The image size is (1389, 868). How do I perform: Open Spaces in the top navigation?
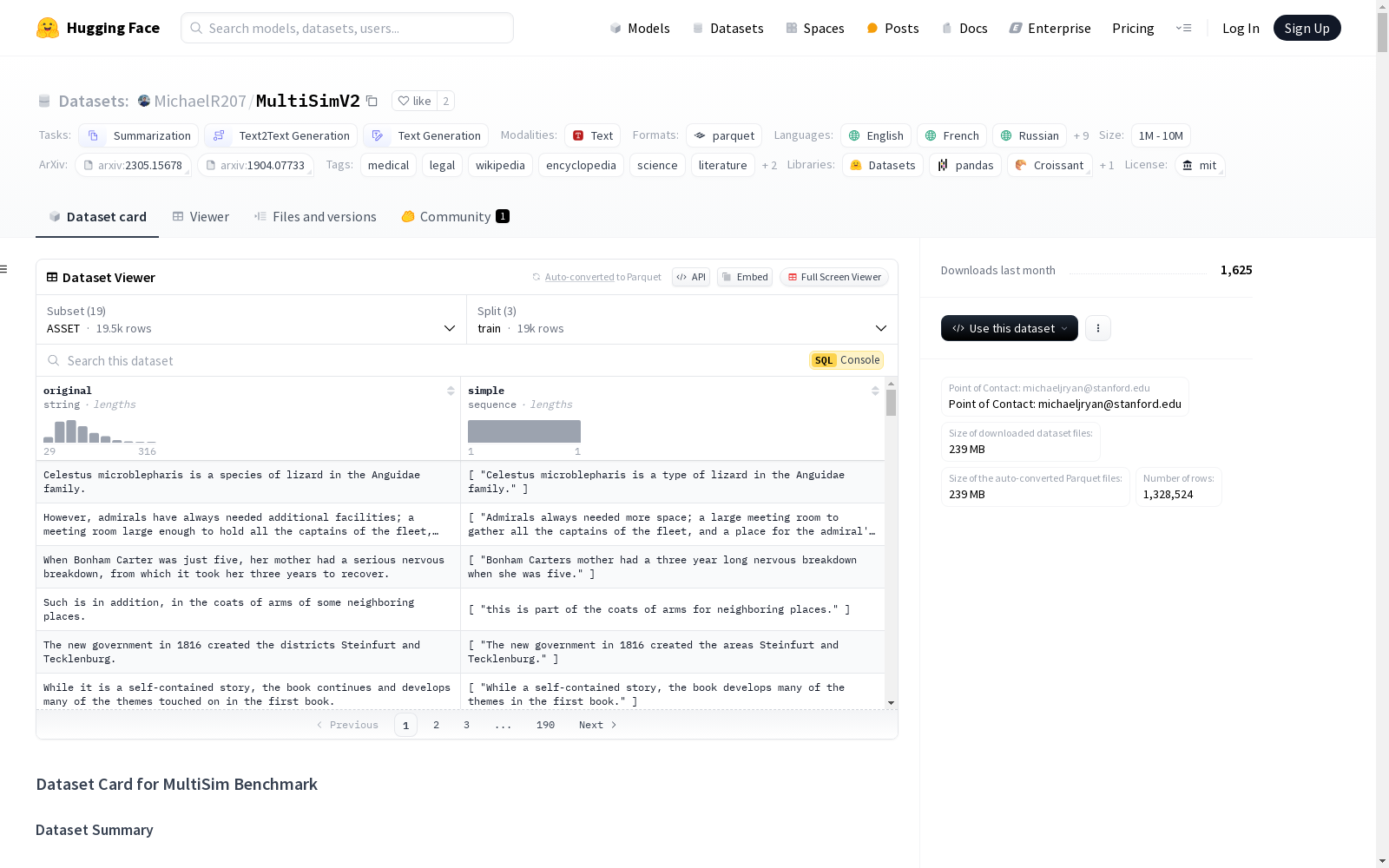pyautogui.click(x=815, y=28)
